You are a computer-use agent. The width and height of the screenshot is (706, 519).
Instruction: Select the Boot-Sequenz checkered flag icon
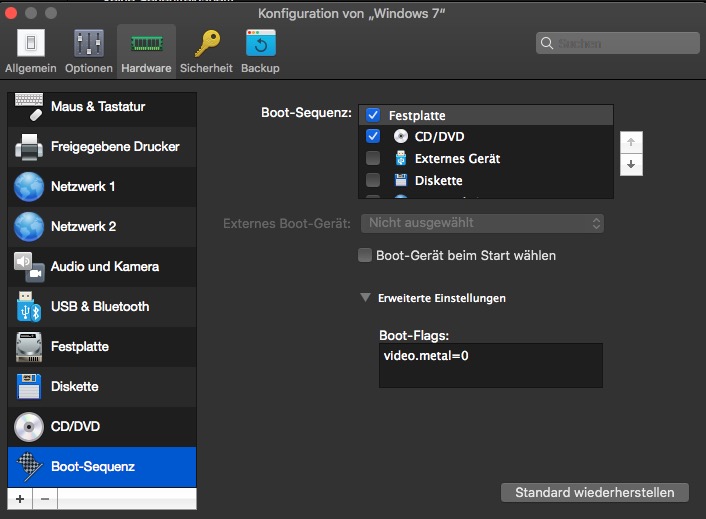click(29, 466)
